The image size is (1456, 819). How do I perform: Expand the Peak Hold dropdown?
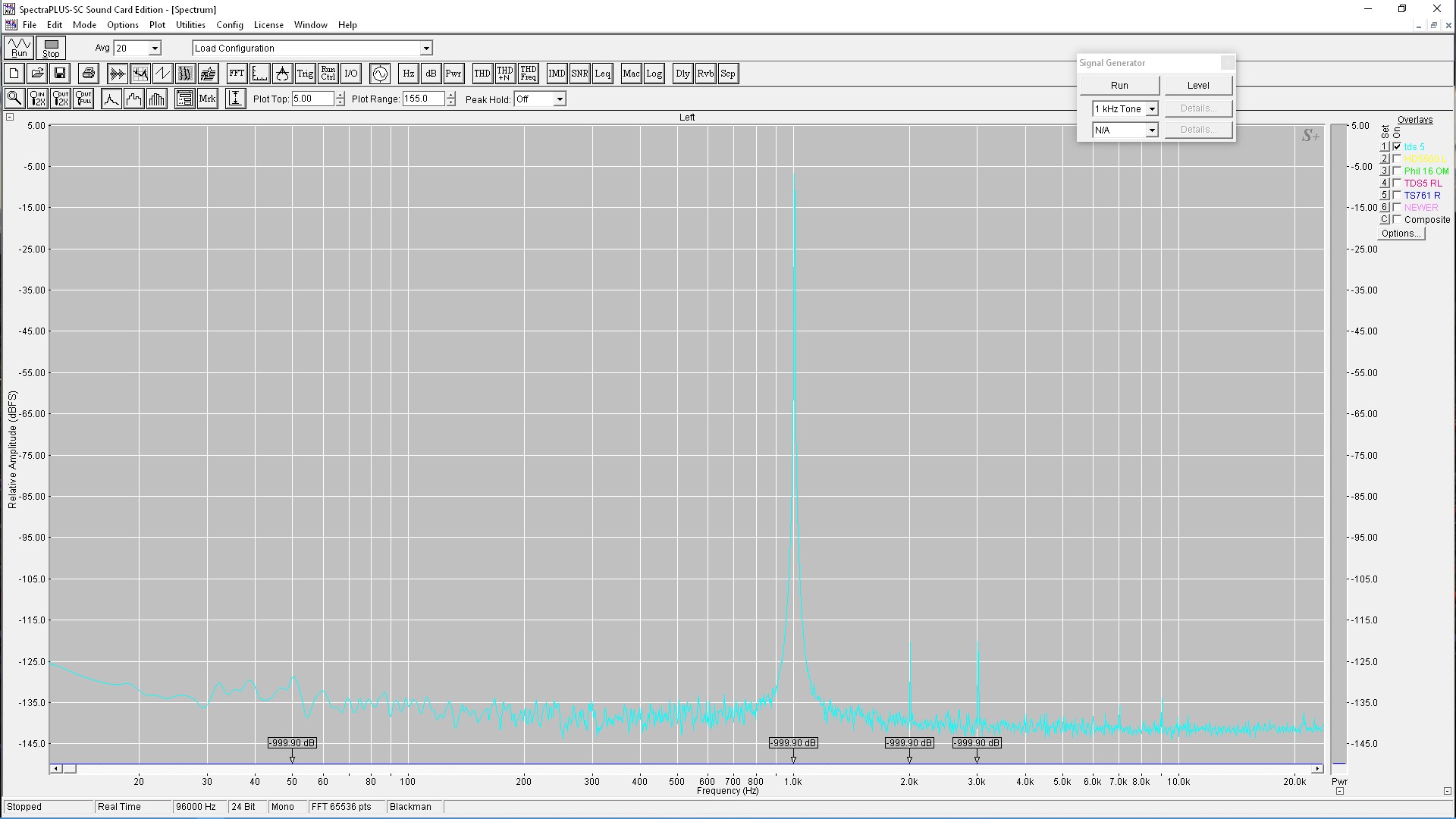560,99
